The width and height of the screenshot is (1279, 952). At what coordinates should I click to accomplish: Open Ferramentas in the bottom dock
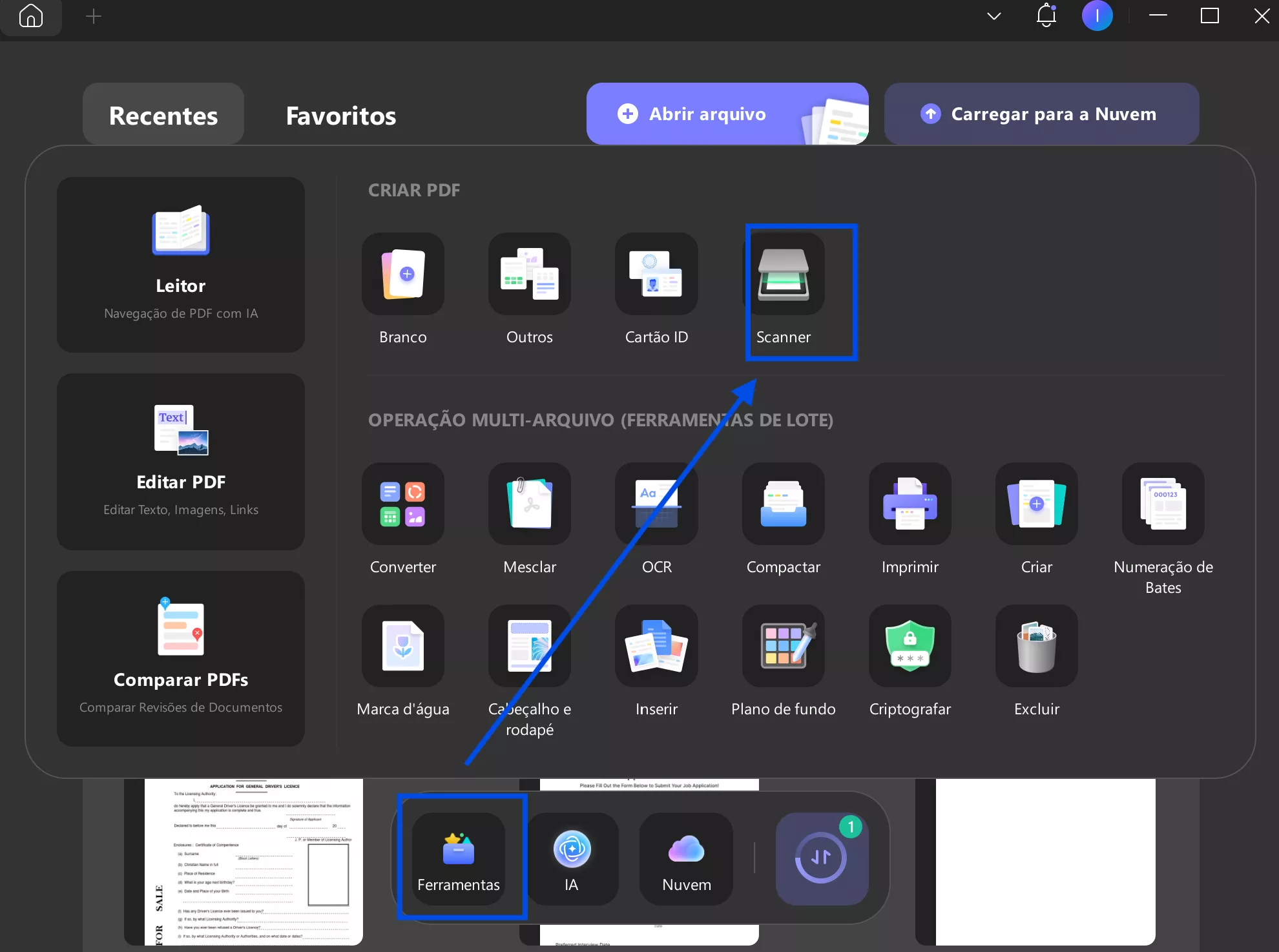coord(459,859)
